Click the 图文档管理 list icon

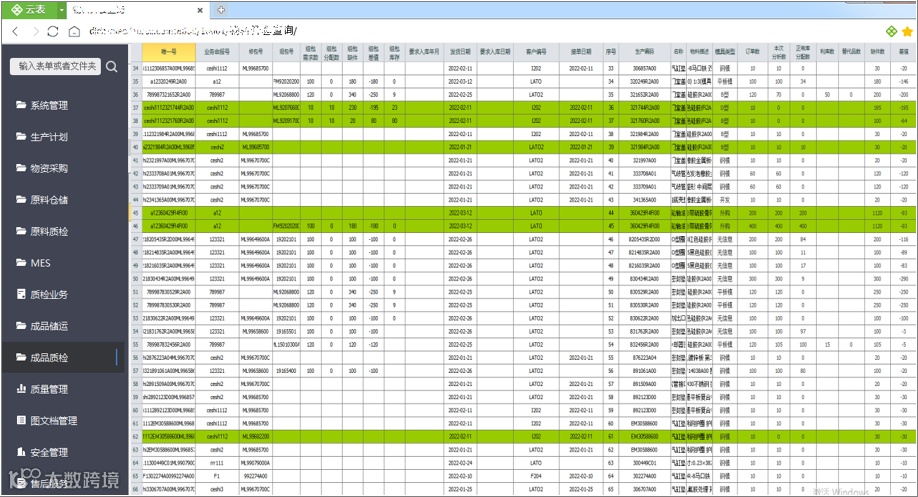[x=21, y=420]
